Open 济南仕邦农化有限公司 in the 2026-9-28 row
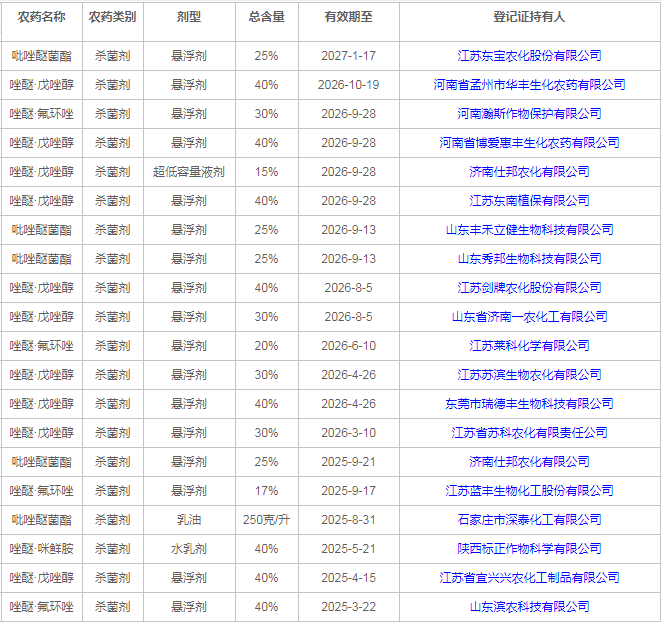 [x=529, y=172]
